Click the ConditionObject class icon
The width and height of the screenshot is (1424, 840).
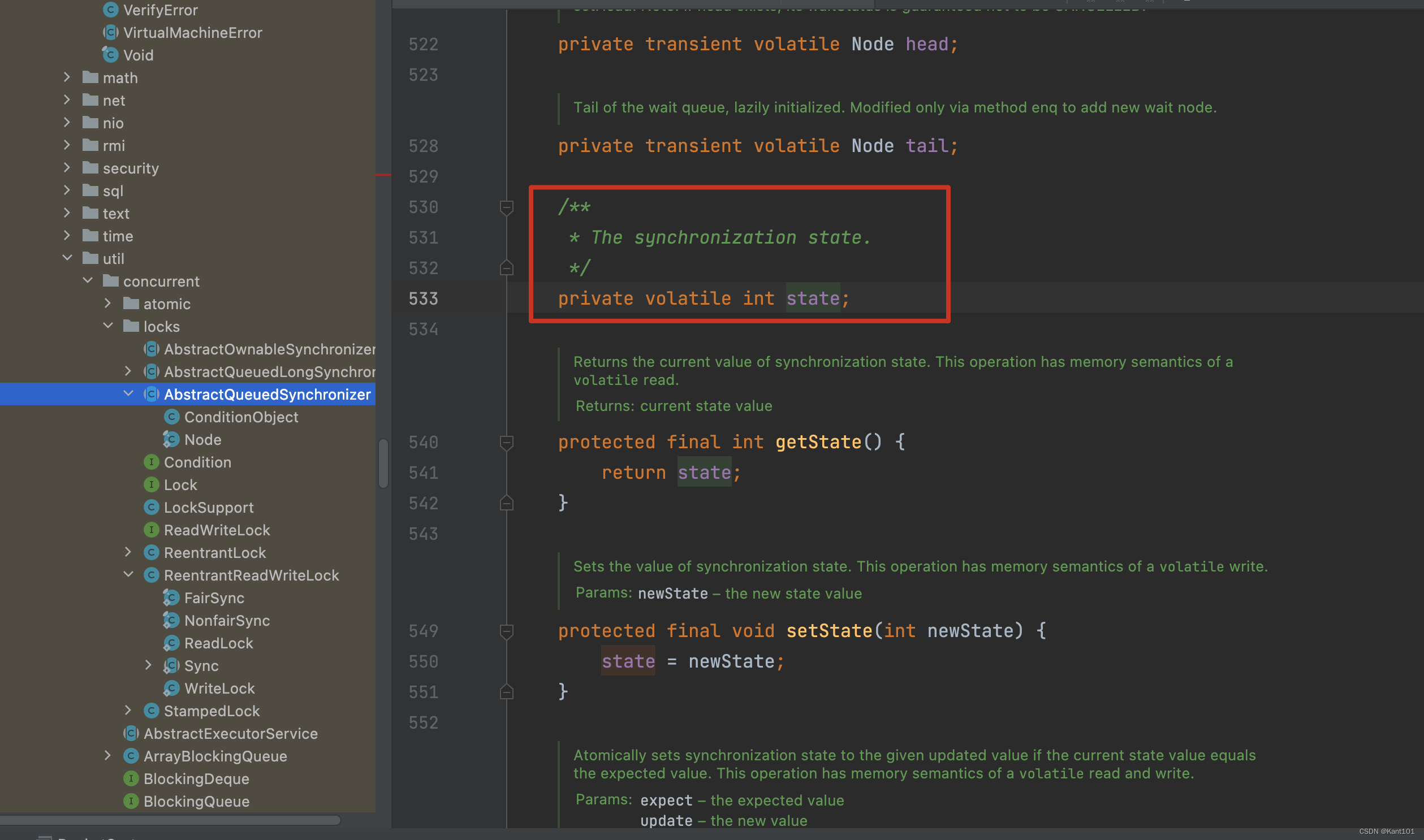pos(171,417)
